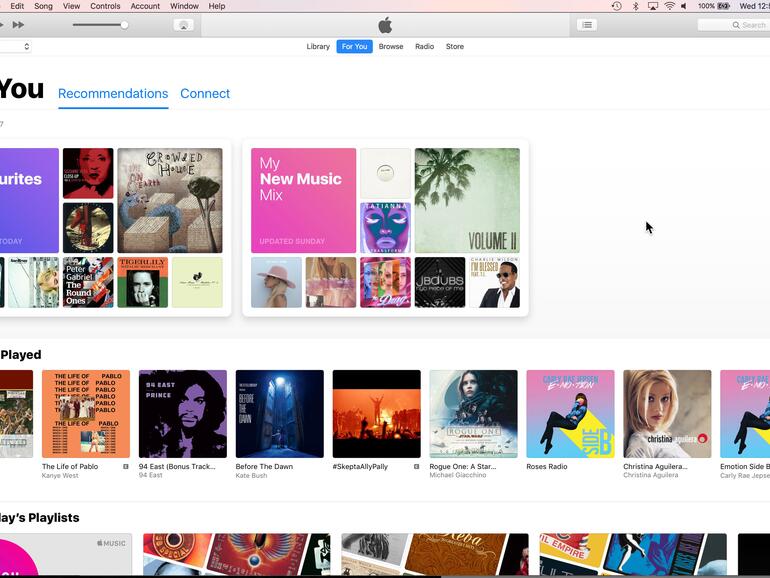
Task: Select the For You tab
Action: (354, 47)
